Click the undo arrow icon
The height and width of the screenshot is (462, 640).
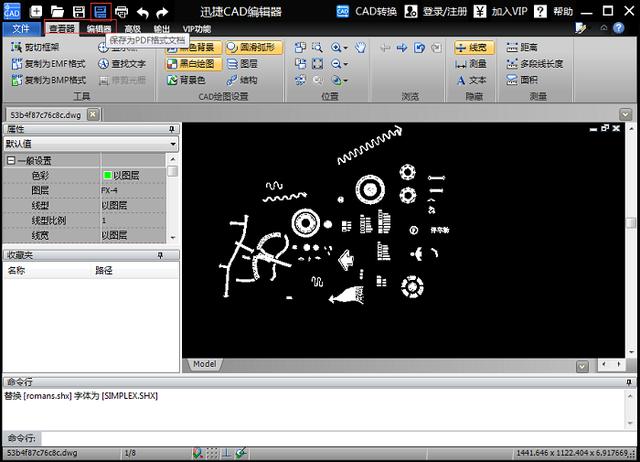point(142,12)
